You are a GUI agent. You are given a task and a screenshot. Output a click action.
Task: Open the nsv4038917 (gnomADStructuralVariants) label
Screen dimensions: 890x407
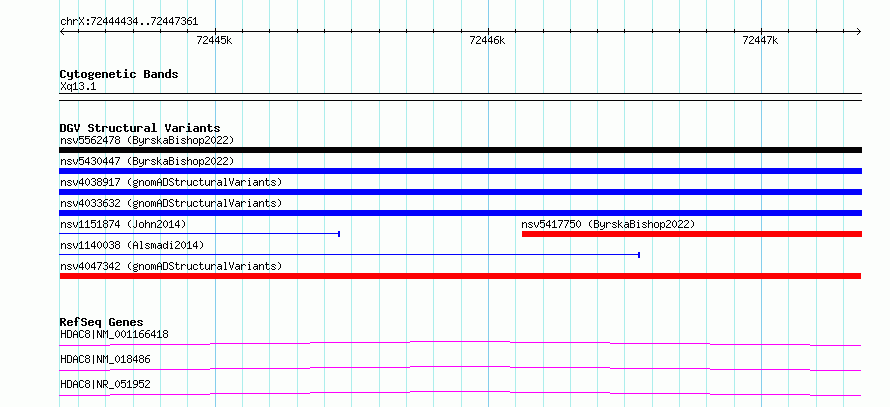171,182
